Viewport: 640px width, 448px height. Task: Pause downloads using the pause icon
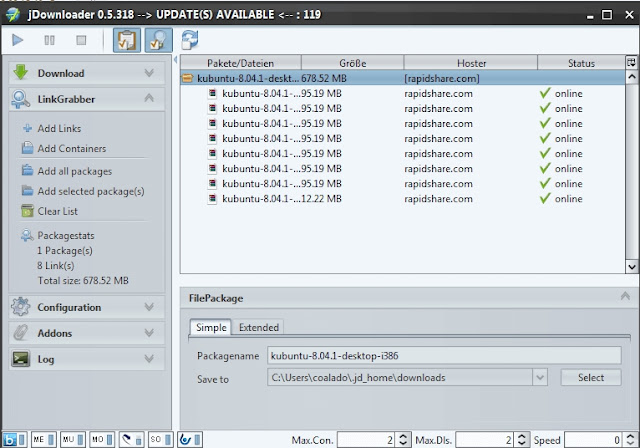point(49,40)
